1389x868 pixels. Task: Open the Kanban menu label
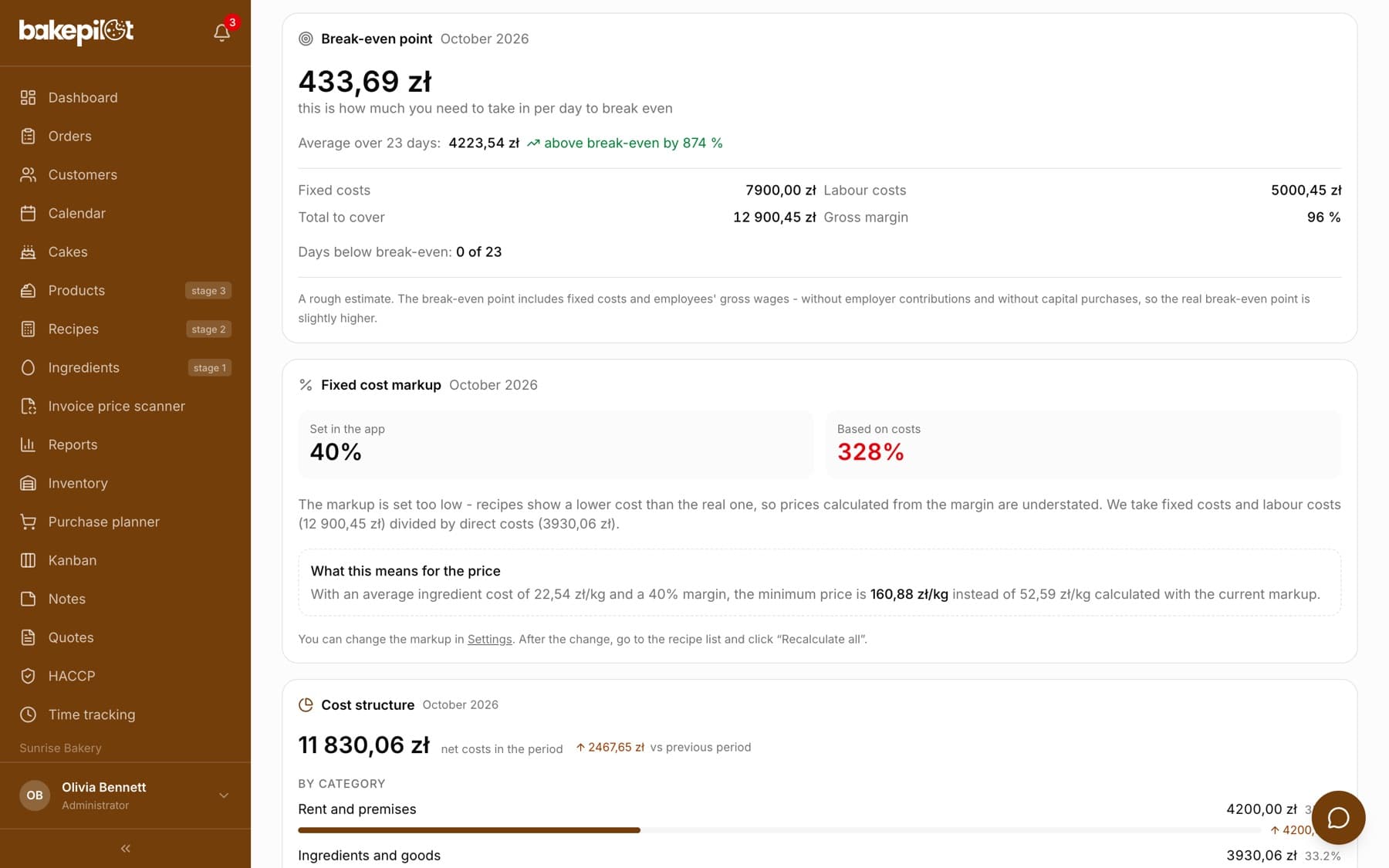pos(73,560)
